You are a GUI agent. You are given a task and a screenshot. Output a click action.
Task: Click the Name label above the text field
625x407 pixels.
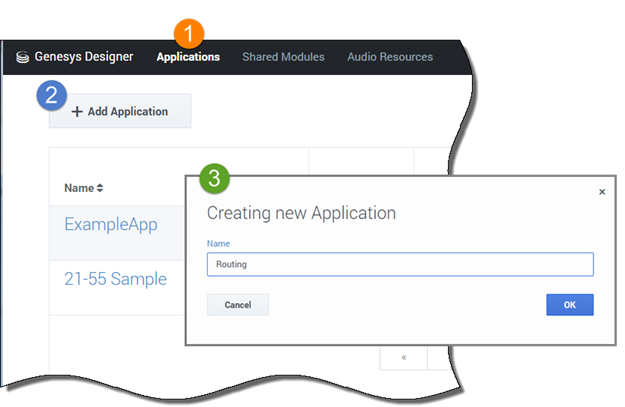[217, 243]
